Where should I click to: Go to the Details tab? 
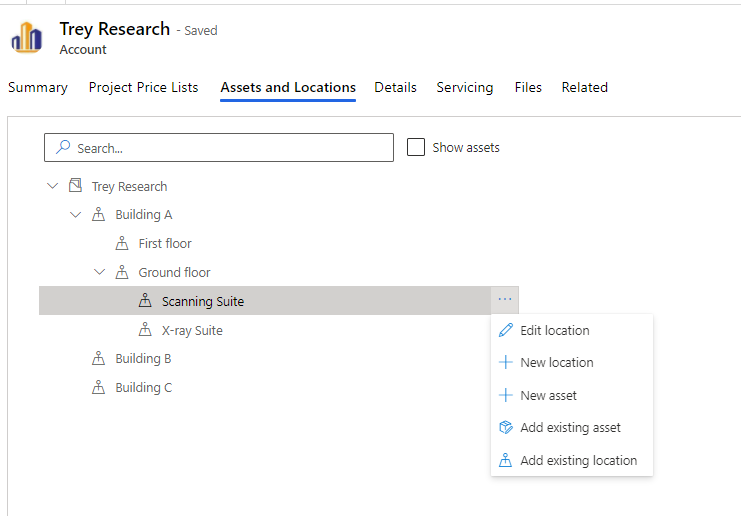pos(396,87)
